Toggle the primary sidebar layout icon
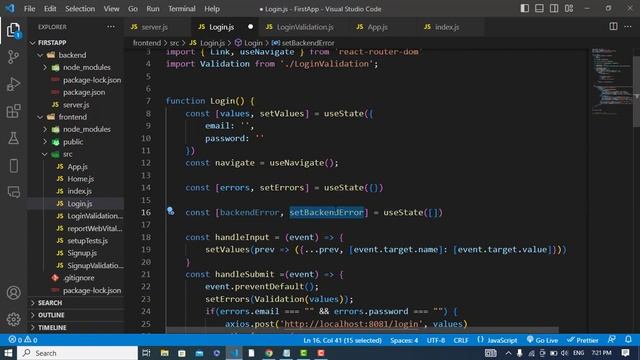 525,9
